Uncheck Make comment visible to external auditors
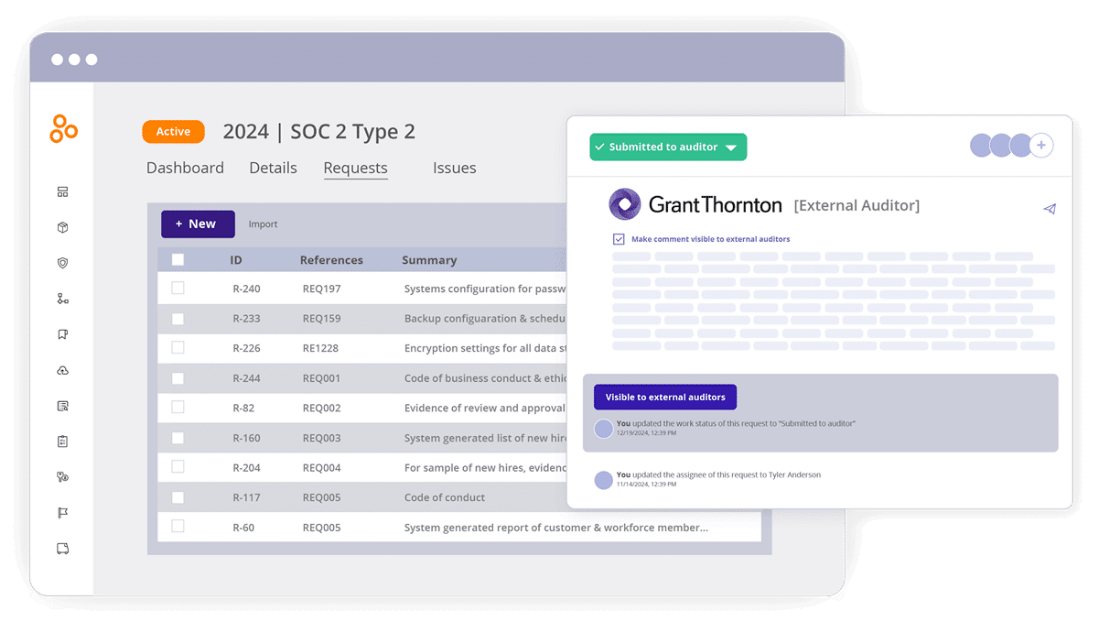 (x=619, y=239)
